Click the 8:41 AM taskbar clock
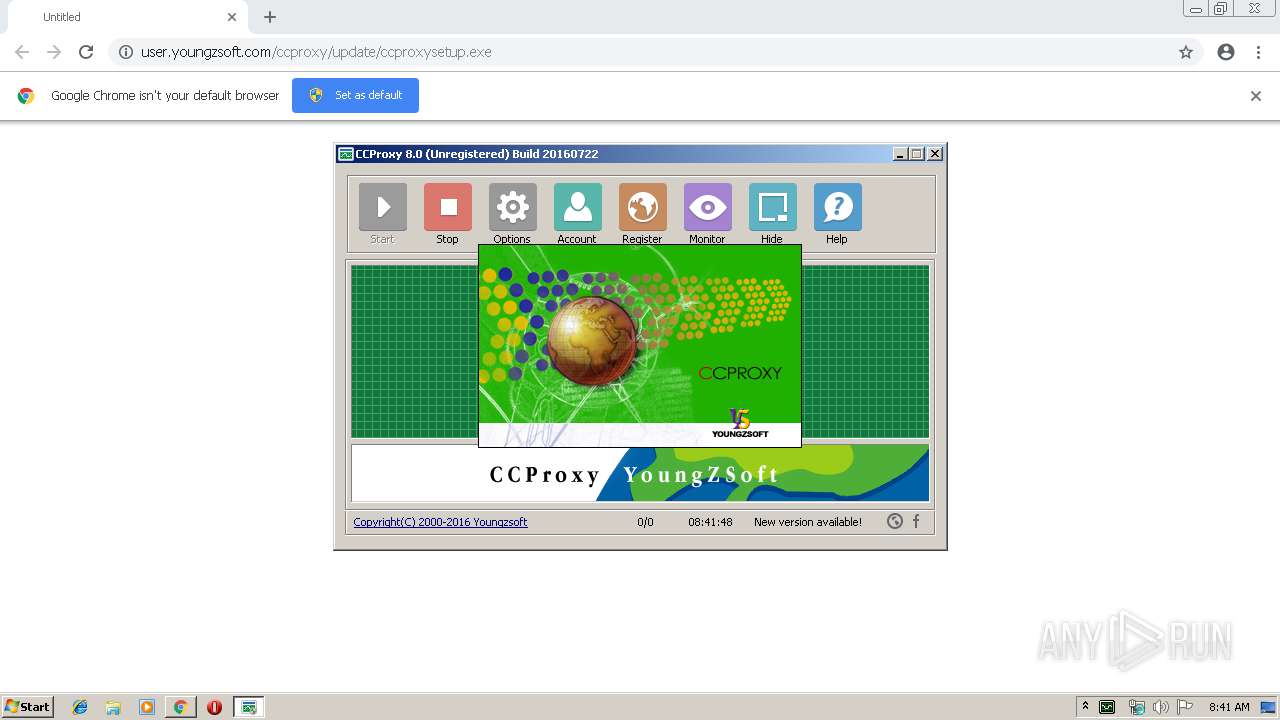This screenshot has height=720, width=1280. [x=1229, y=707]
